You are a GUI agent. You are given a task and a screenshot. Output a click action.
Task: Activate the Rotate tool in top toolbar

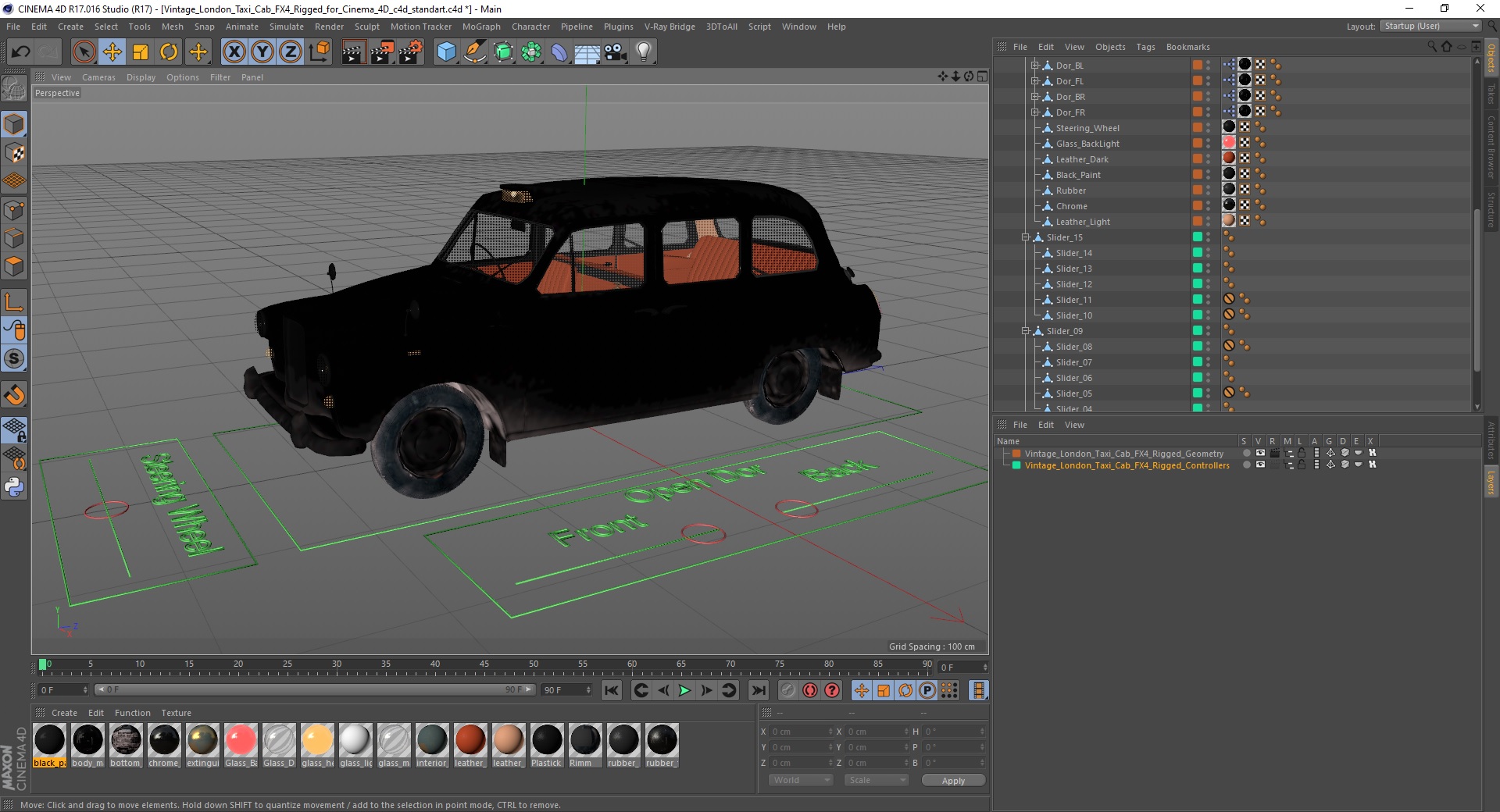pos(169,52)
